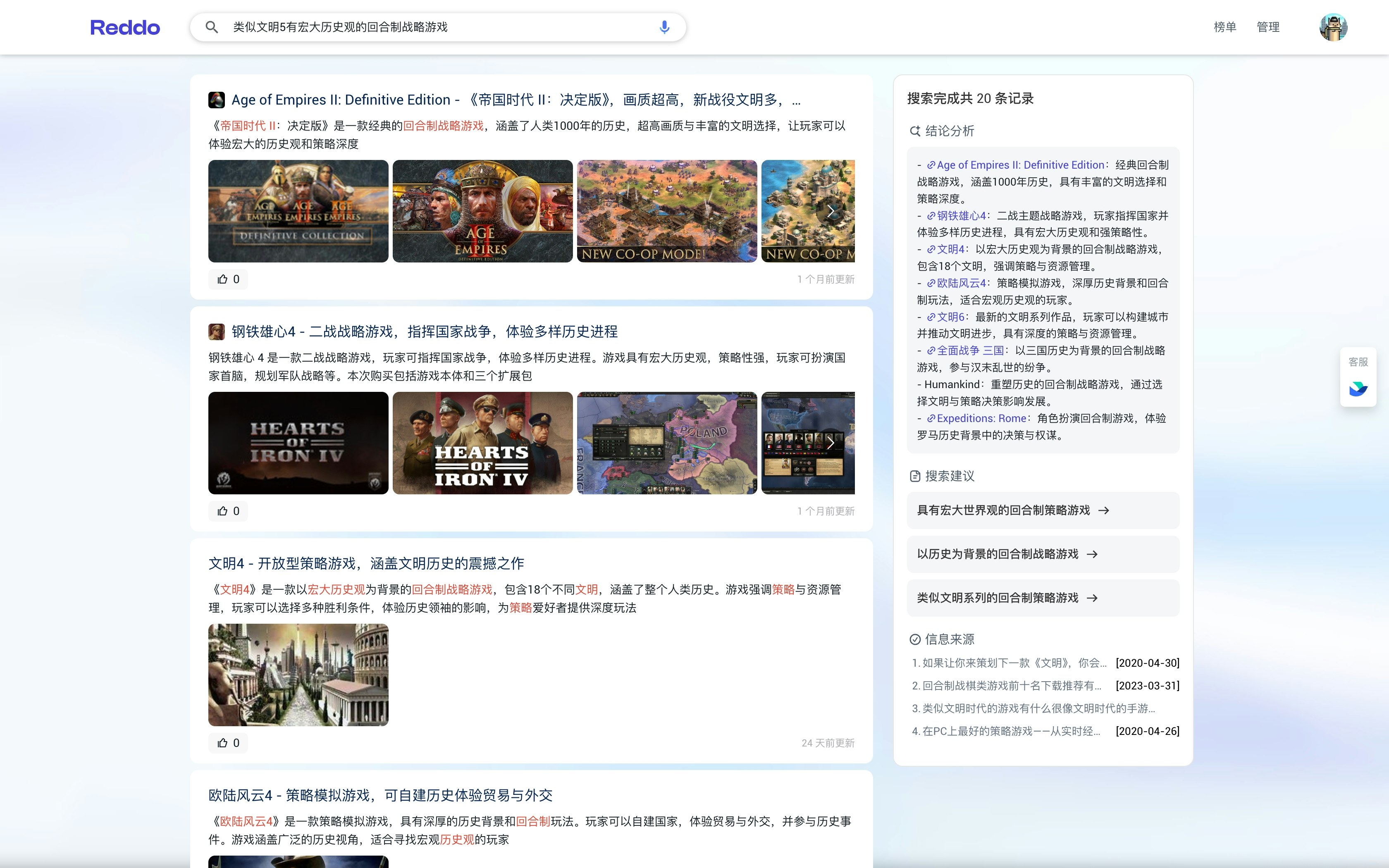Click the 搜索建议 heading icon
The image size is (1389, 868).
tap(915, 476)
